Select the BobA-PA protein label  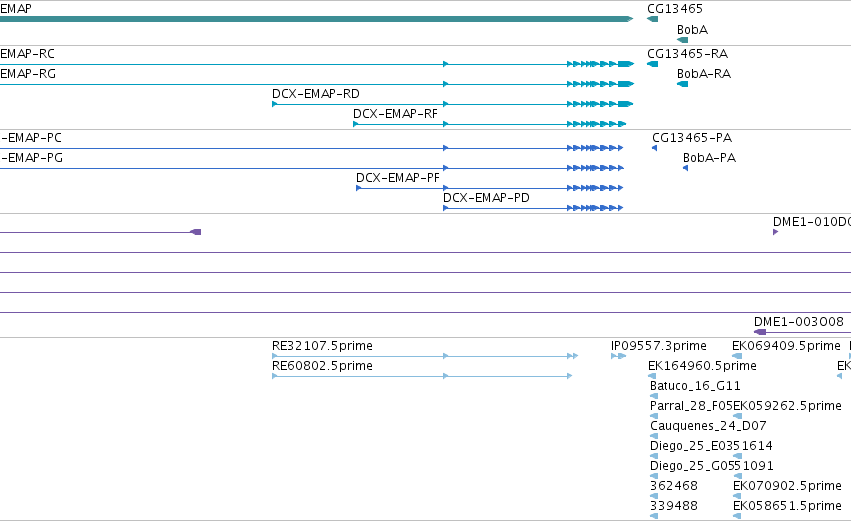coord(709,158)
